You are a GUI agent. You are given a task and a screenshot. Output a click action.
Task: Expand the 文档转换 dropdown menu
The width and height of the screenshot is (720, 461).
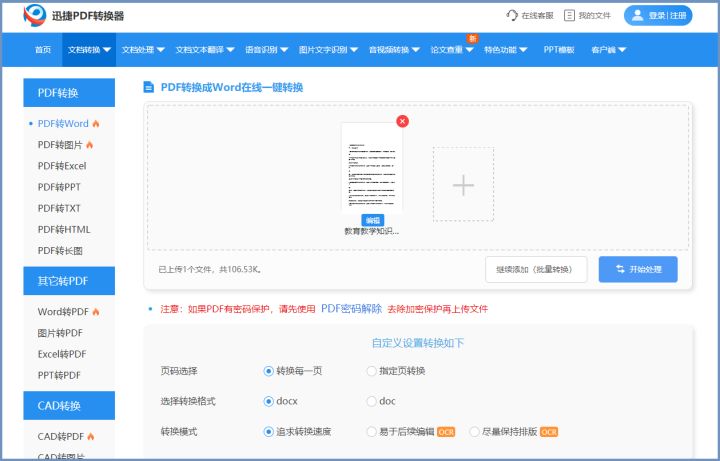[89, 49]
